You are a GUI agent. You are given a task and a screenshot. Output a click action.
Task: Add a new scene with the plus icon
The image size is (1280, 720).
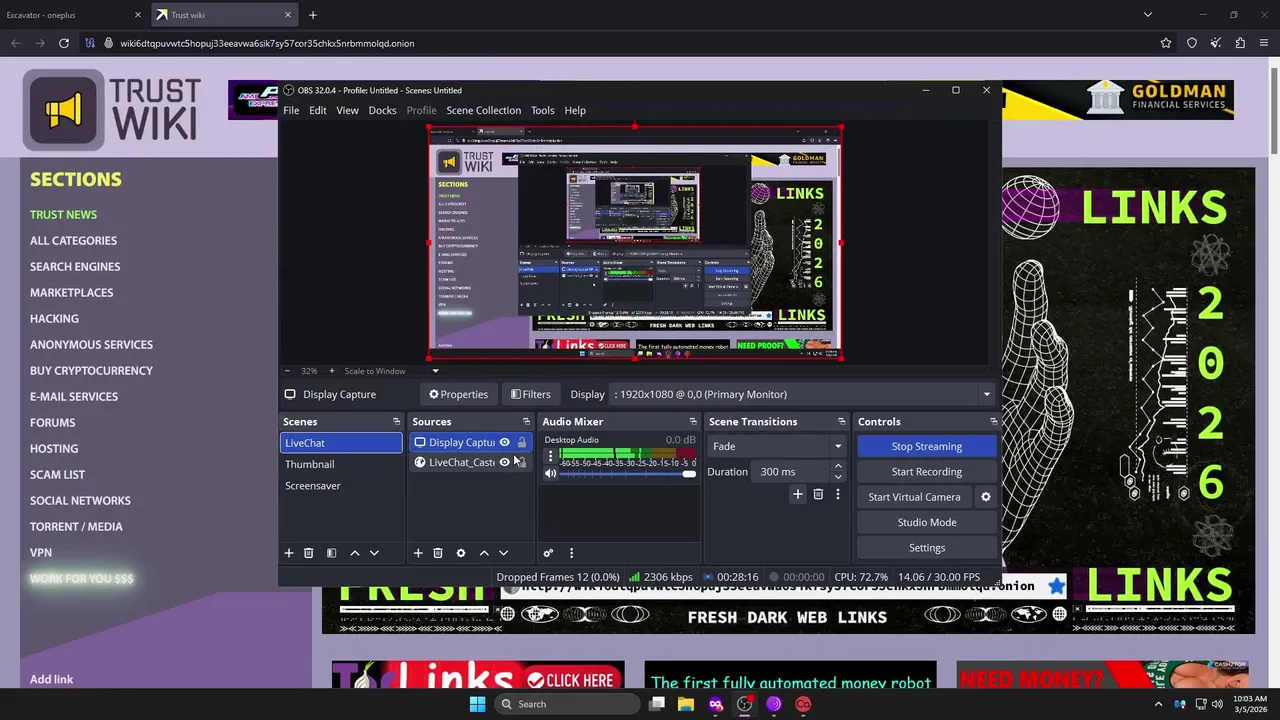click(289, 553)
